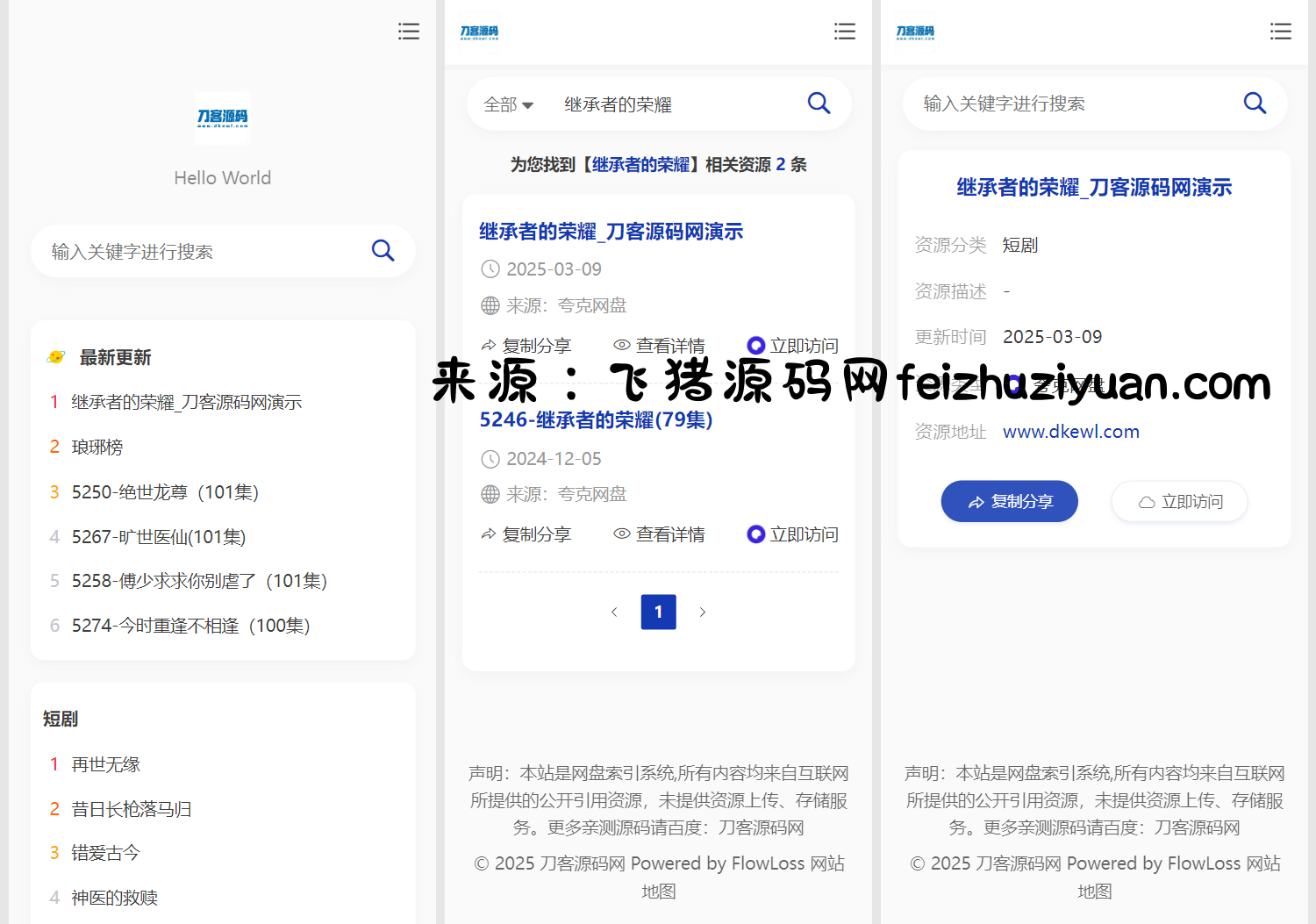This screenshot has height=924, width=1316.
Task: Open hamburger menu in middle panel
Action: coord(844,32)
